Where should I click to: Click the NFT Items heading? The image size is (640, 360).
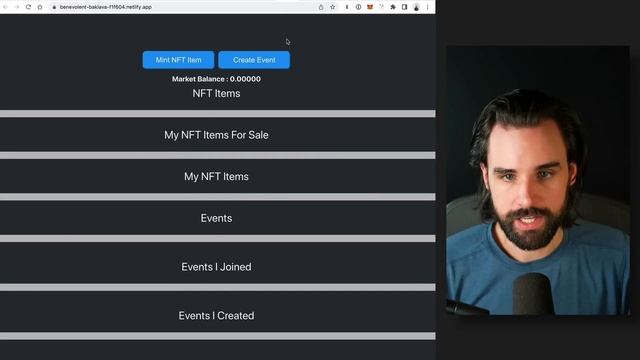(x=216, y=93)
